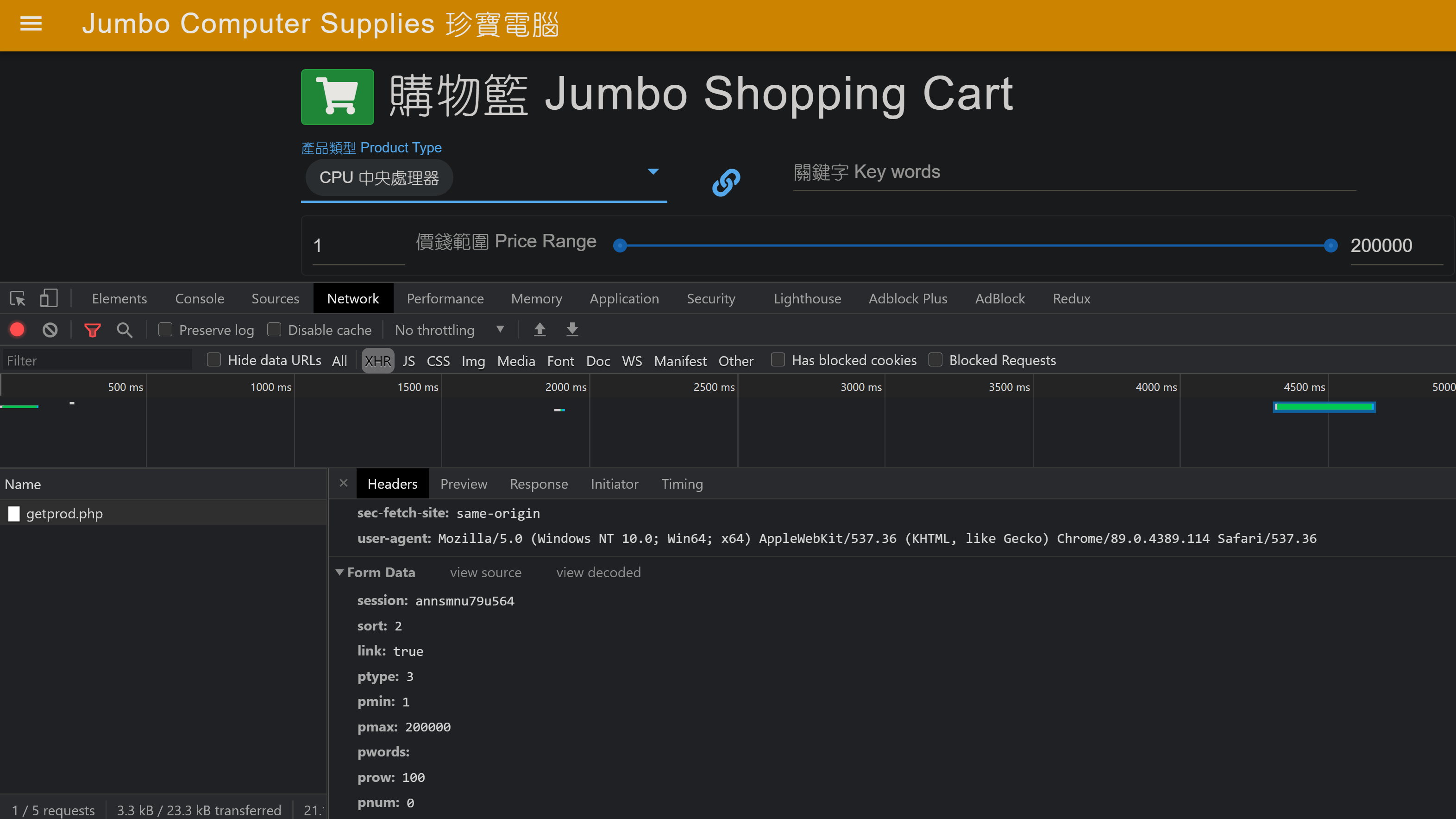This screenshot has width=1456, height=819.
Task: Filter requests by WS
Action: pyautogui.click(x=632, y=360)
